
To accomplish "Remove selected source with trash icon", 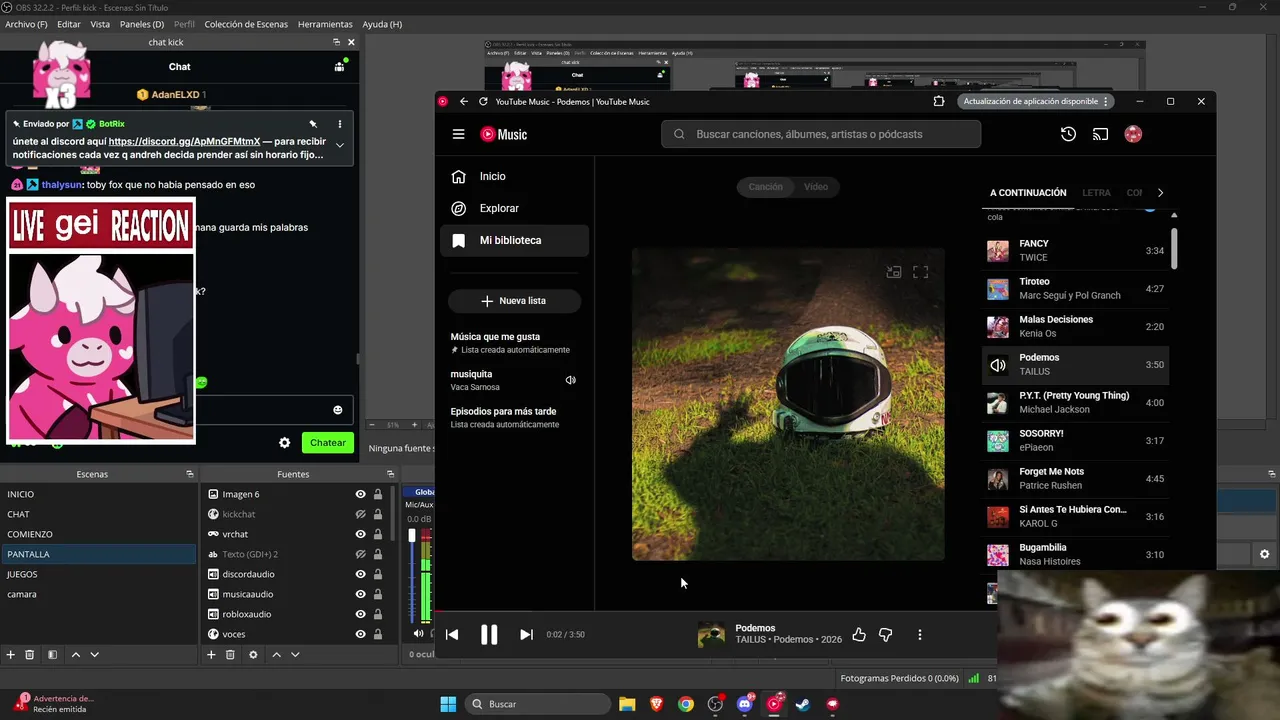I will [230, 654].
